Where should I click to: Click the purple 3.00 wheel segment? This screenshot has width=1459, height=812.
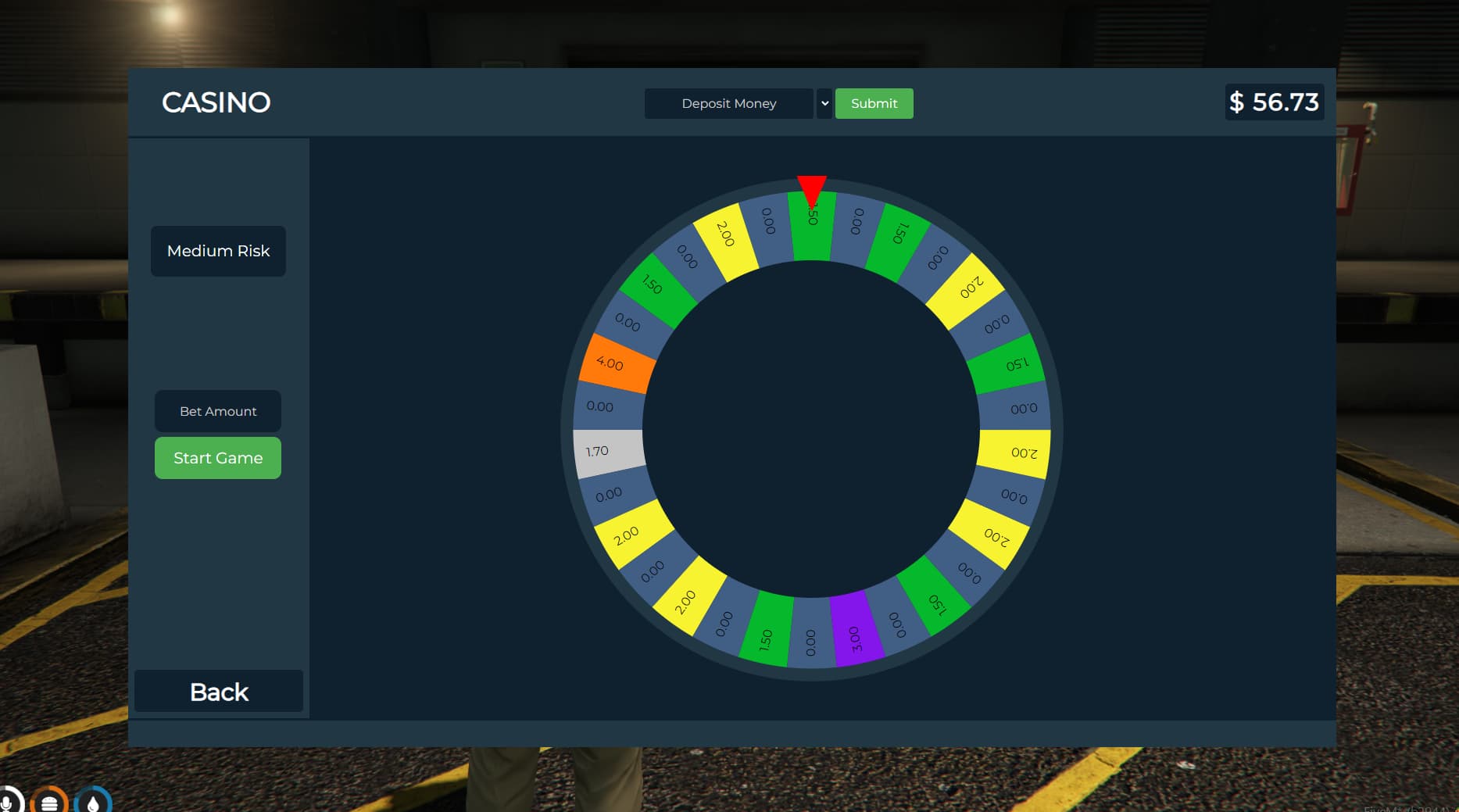pos(856,630)
